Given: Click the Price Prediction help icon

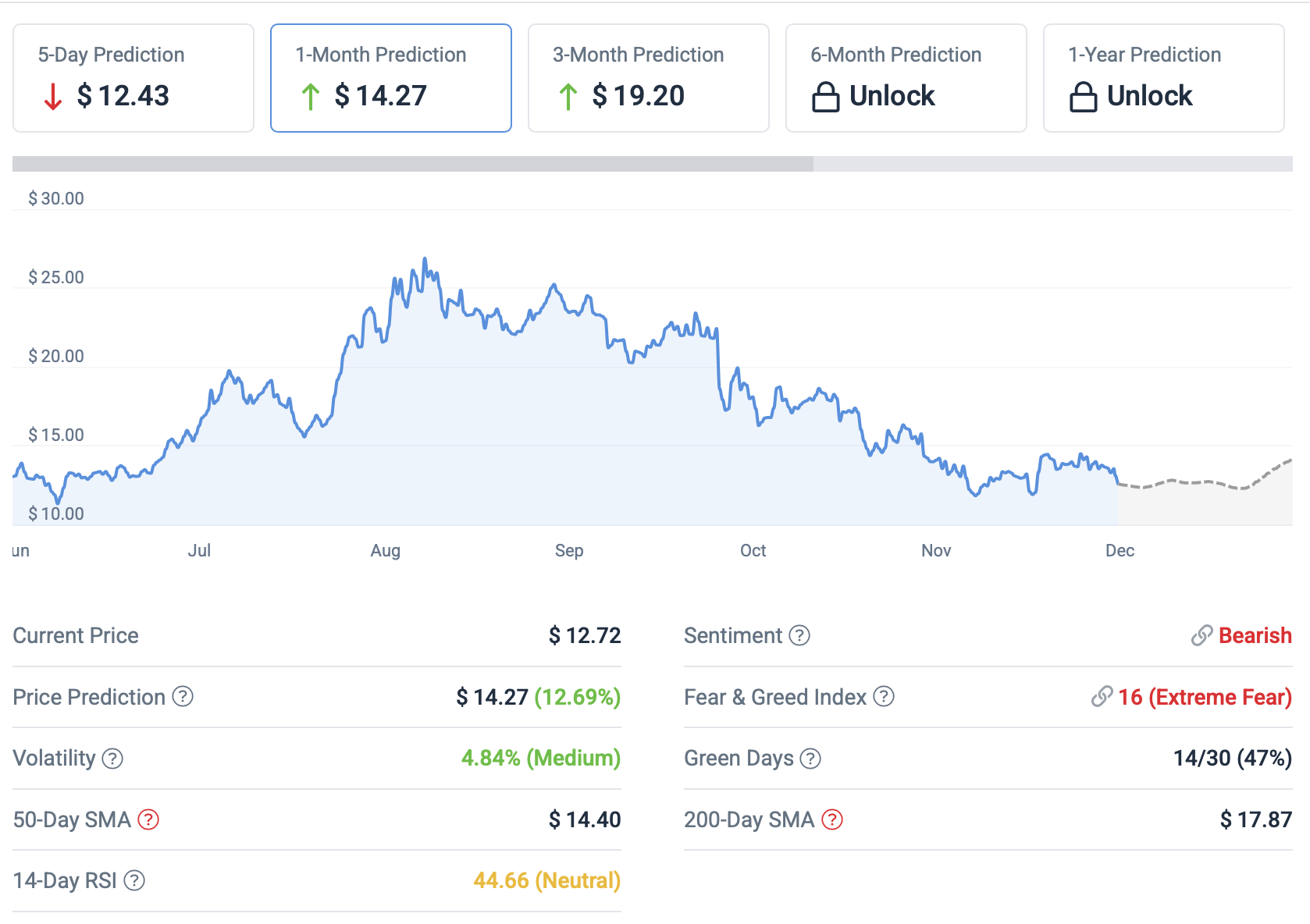Looking at the screenshot, I should pos(183,696).
